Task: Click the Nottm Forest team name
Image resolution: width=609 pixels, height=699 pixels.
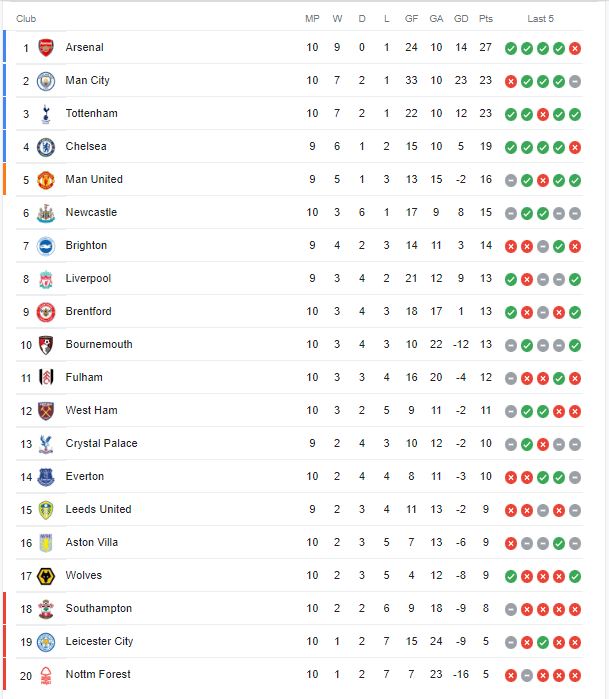Action: point(98,674)
